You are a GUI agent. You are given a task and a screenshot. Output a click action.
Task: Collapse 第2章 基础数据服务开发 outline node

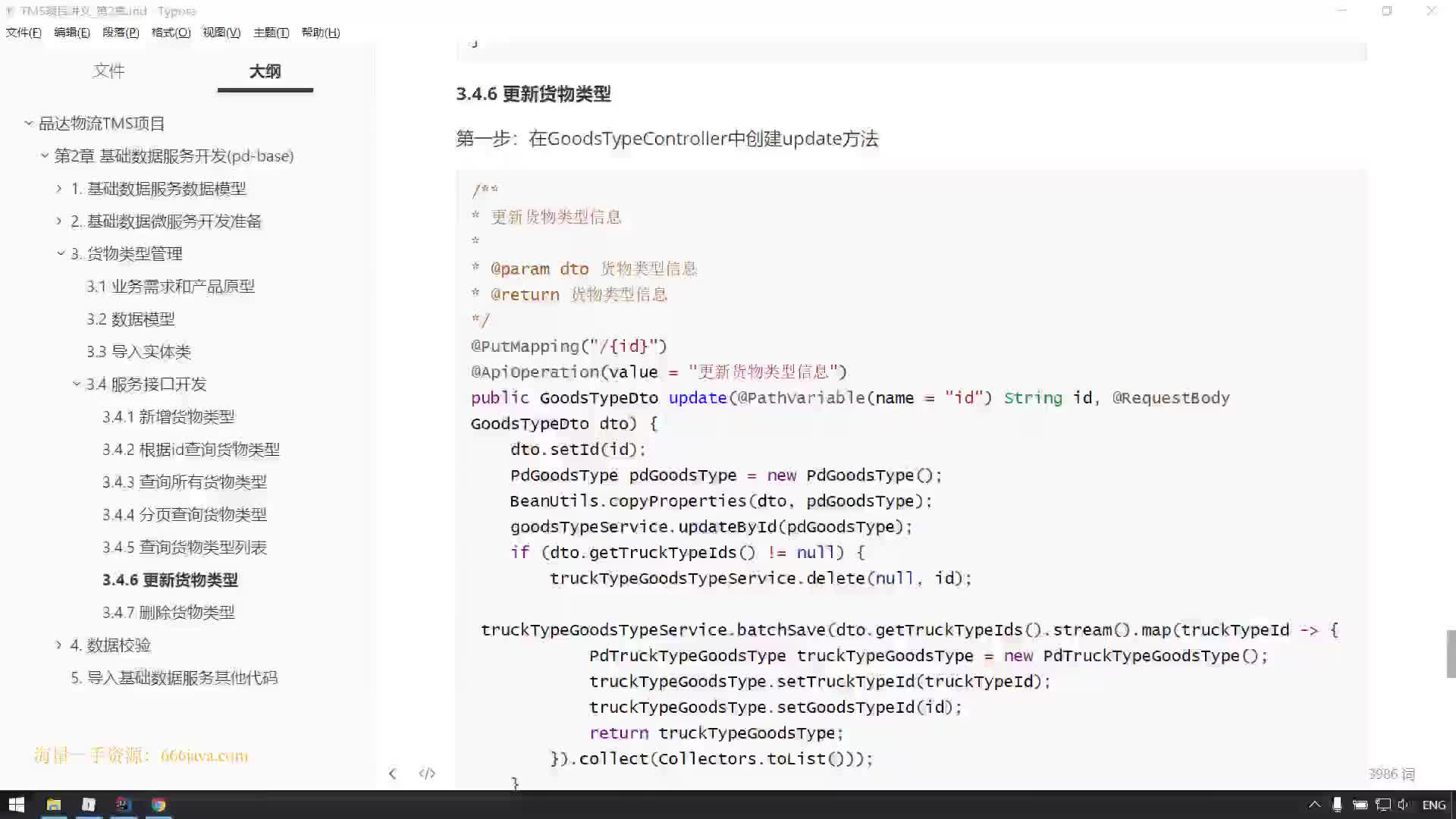pyautogui.click(x=45, y=155)
